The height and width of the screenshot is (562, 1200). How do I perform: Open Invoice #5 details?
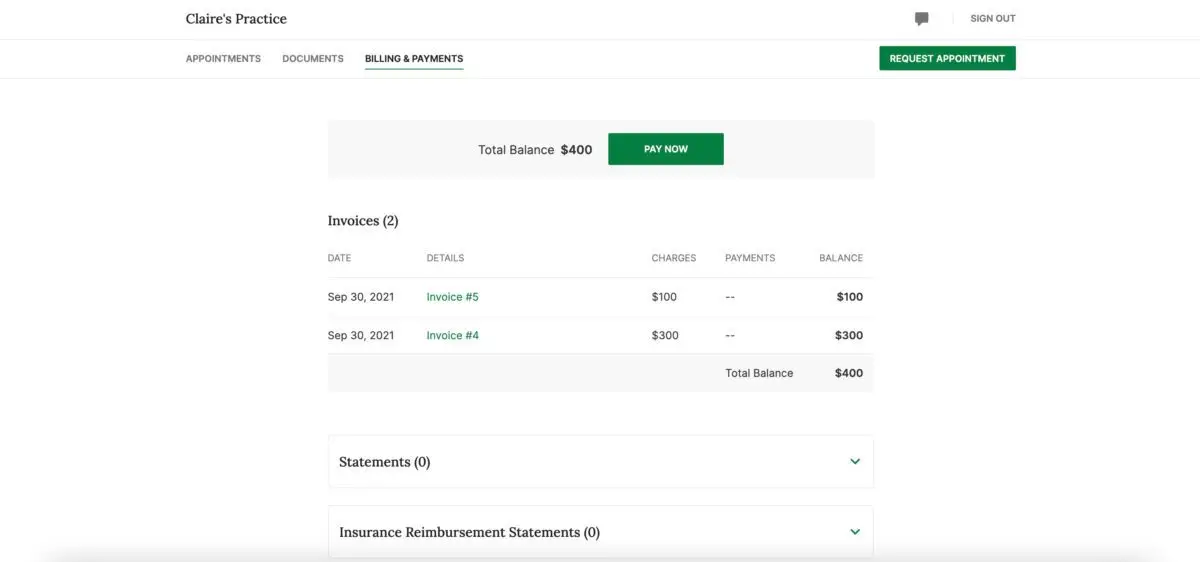(453, 297)
